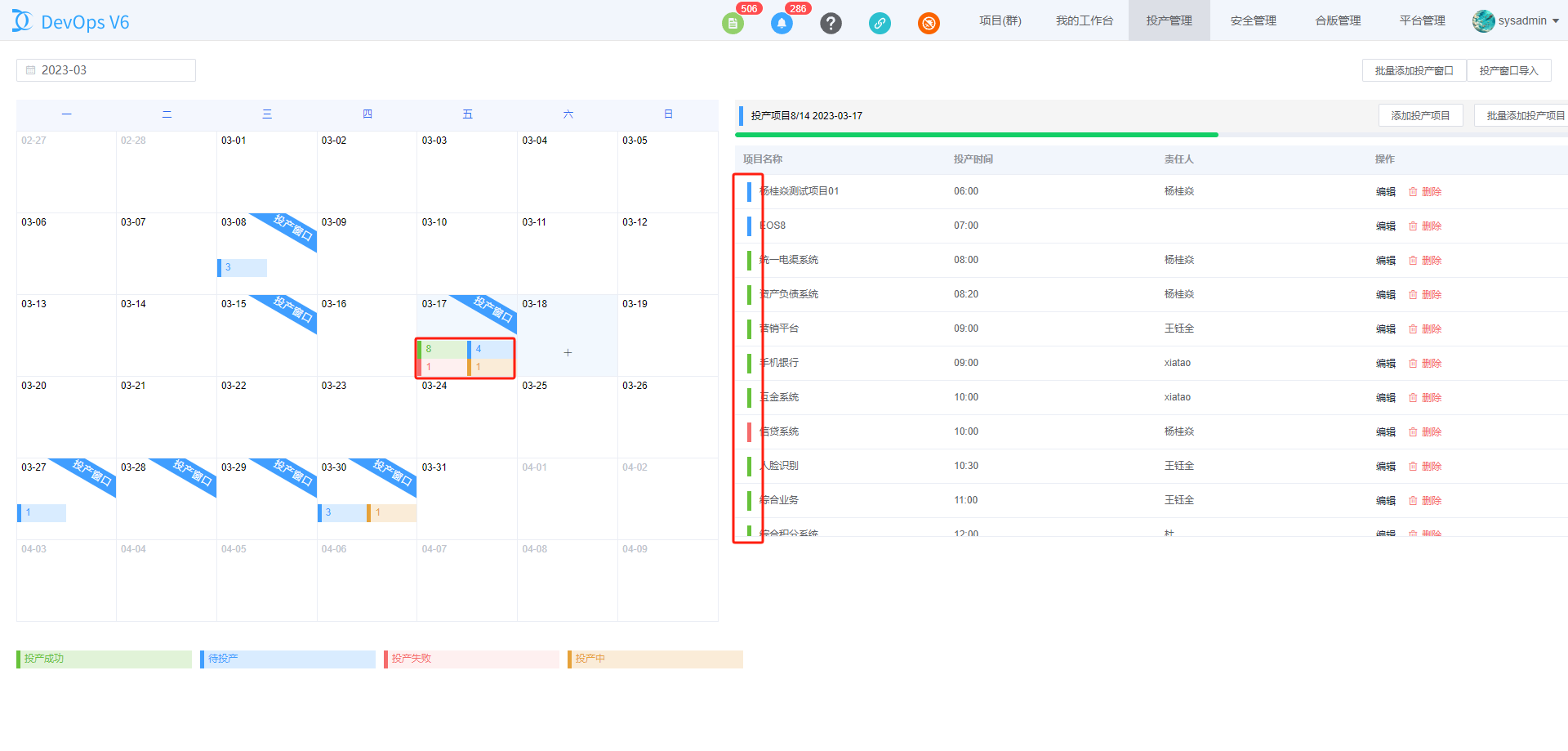Open the blue notification bell

pyautogui.click(x=782, y=24)
